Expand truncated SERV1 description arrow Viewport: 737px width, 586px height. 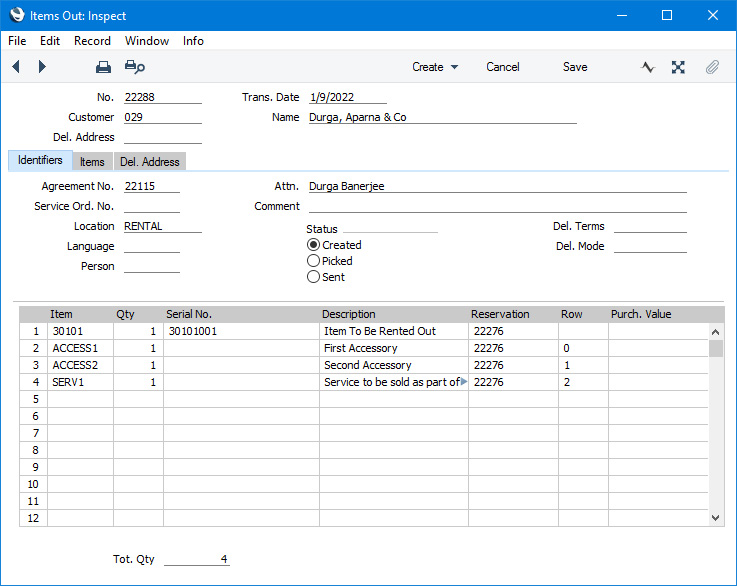tap(464, 382)
